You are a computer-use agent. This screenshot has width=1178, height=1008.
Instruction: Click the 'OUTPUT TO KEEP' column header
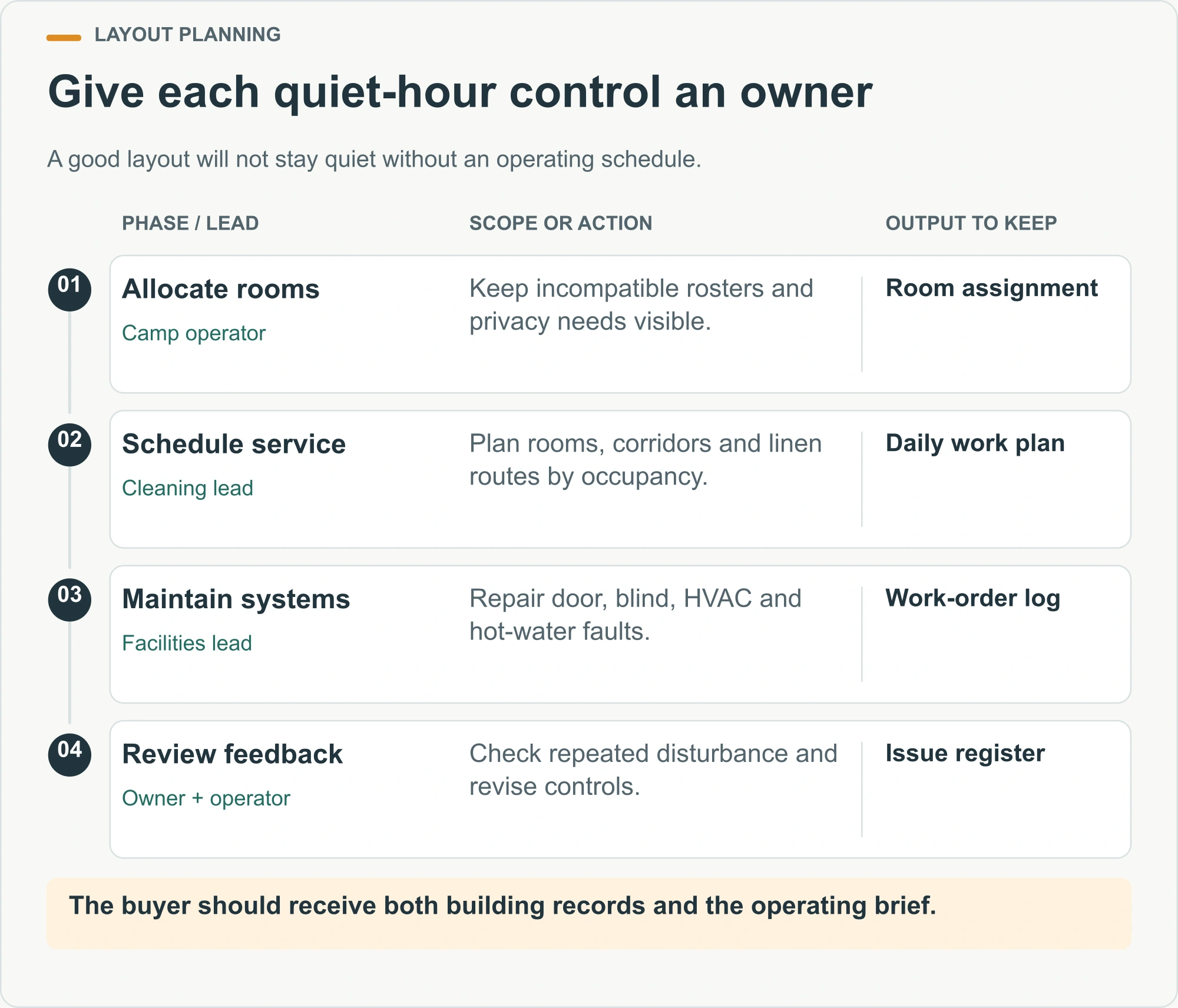(x=971, y=223)
